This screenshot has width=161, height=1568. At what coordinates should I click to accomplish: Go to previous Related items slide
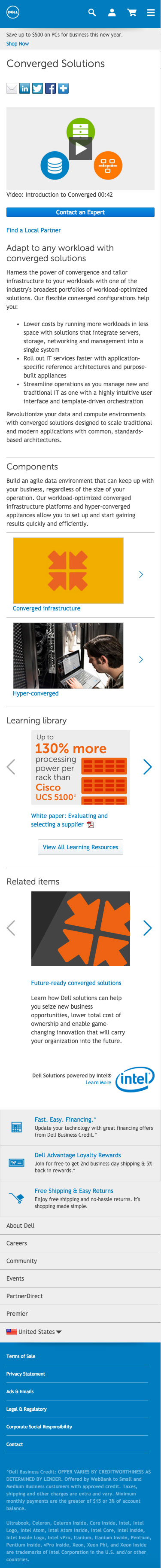(10, 927)
